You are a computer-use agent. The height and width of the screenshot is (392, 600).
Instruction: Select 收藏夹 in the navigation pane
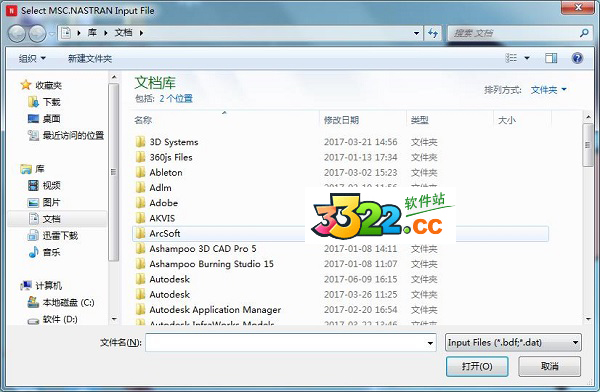point(42,85)
